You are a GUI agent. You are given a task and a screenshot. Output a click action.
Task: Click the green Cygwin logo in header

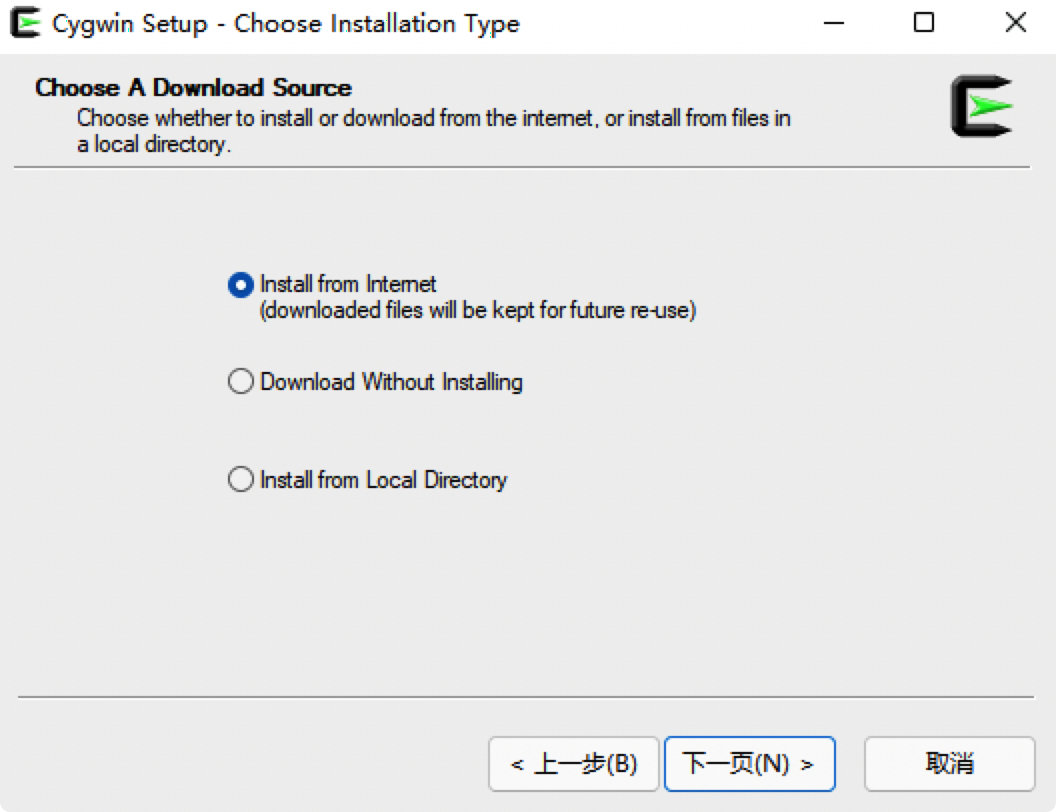982,106
